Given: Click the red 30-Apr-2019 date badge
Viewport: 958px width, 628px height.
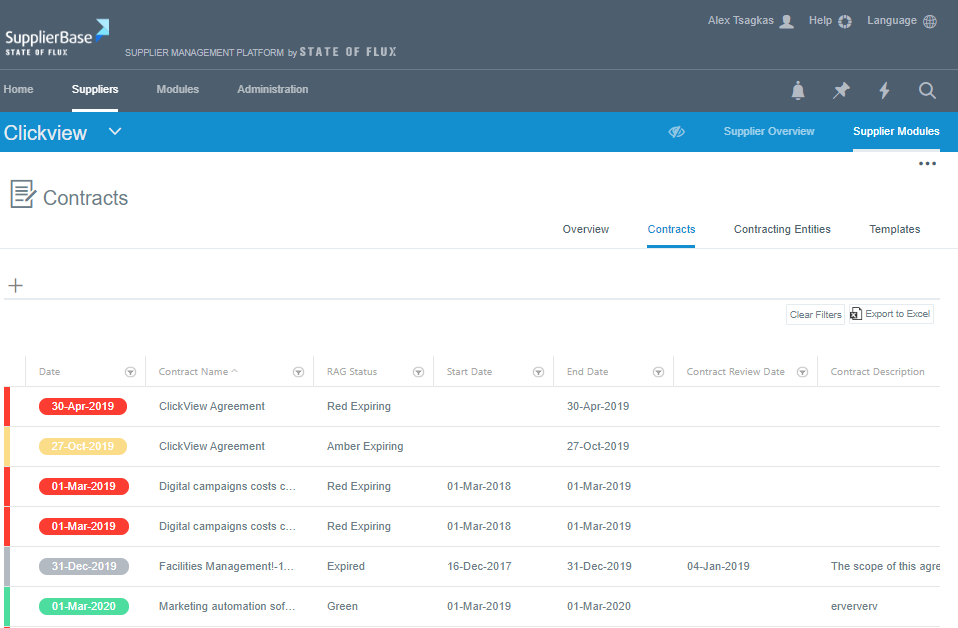Looking at the screenshot, I should click(83, 407).
